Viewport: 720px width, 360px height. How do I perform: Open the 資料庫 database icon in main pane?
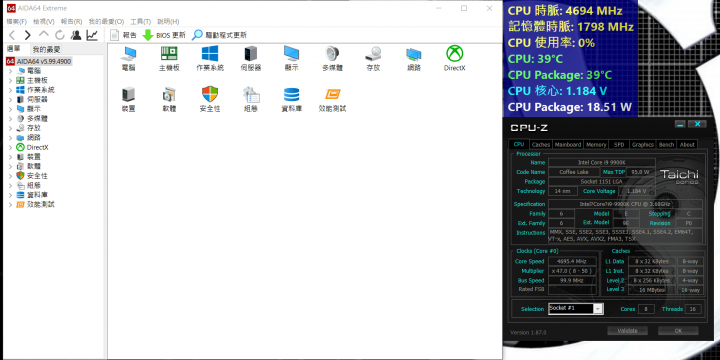click(x=292, y=95)
